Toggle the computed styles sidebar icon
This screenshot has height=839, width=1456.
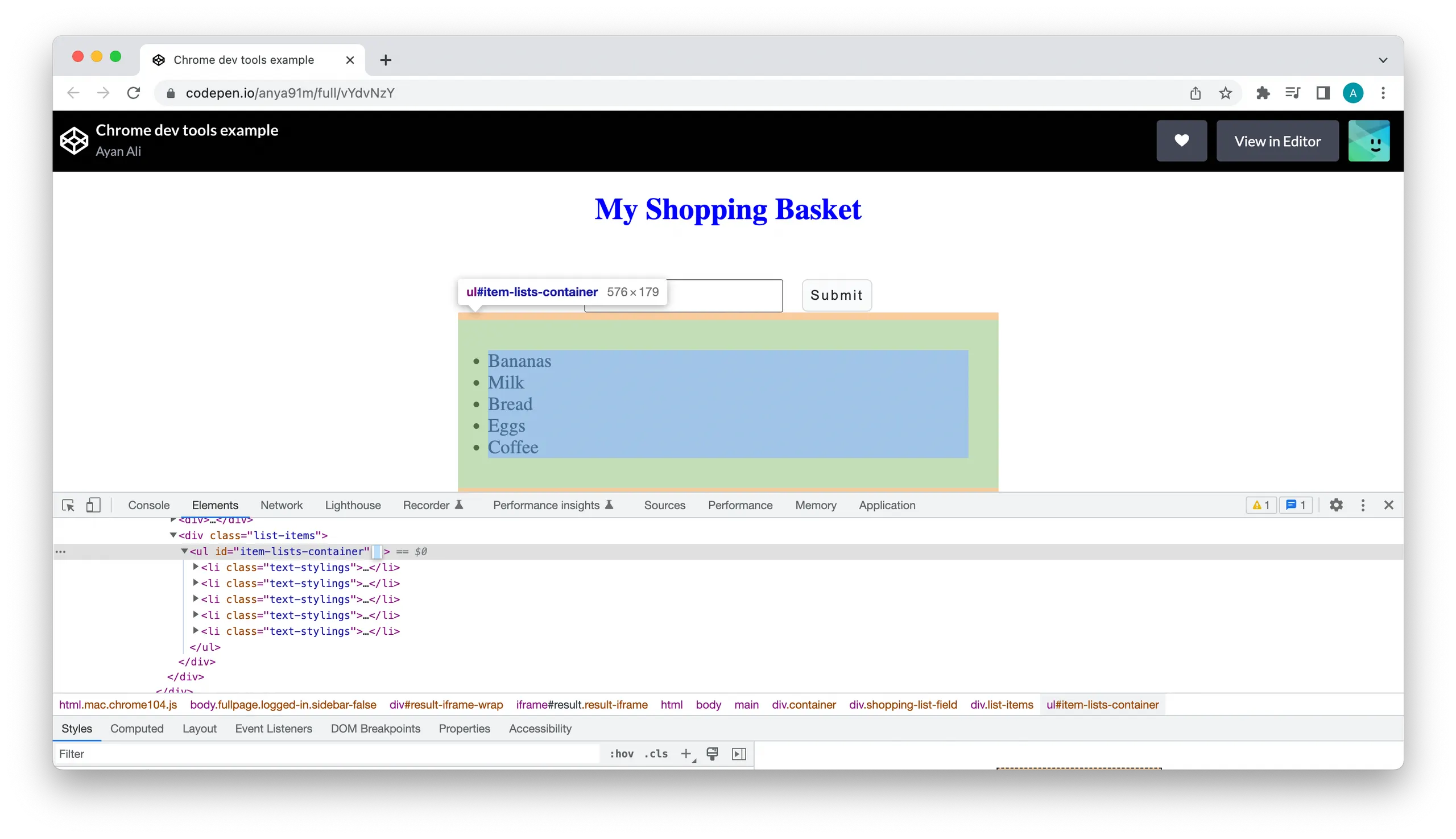[x=739, y=754]
